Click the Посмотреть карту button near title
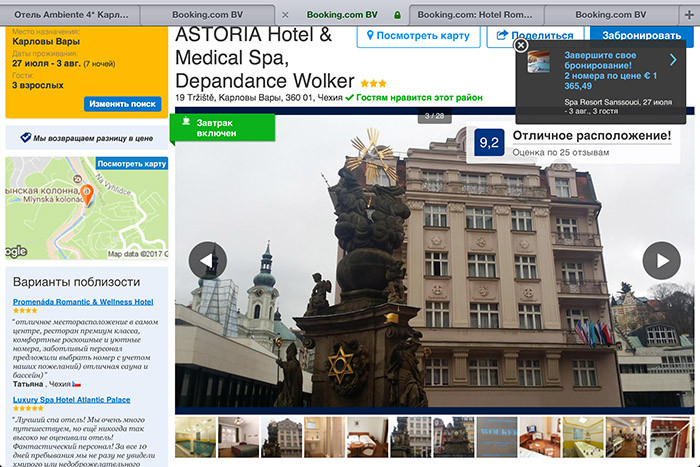This screenshot has height=467, width=700. [x=418, y=36]
